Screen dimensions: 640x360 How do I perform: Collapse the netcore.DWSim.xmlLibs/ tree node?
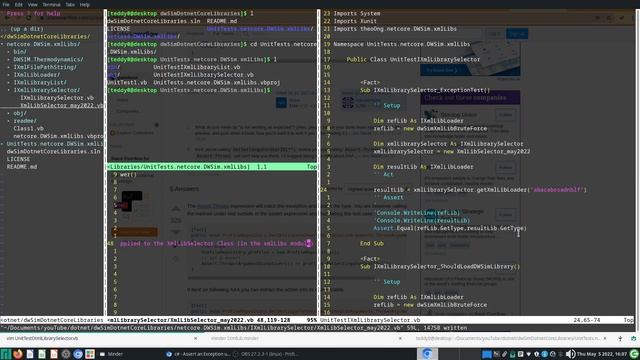(2, 44)
